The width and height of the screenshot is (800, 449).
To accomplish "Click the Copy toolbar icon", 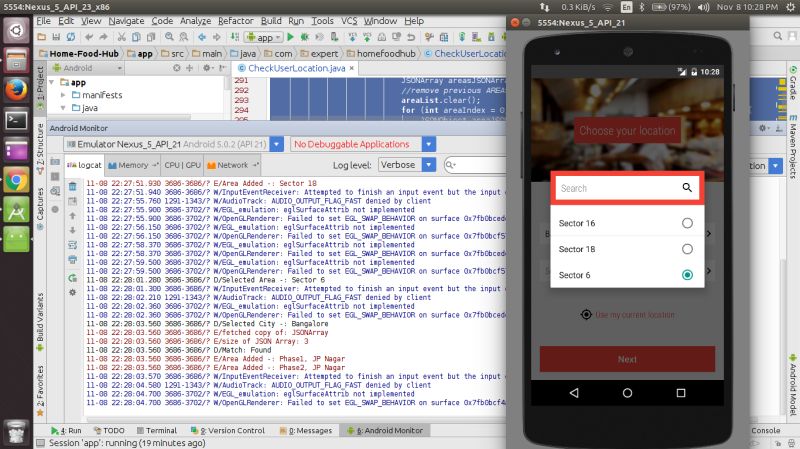I will point(136,37).
